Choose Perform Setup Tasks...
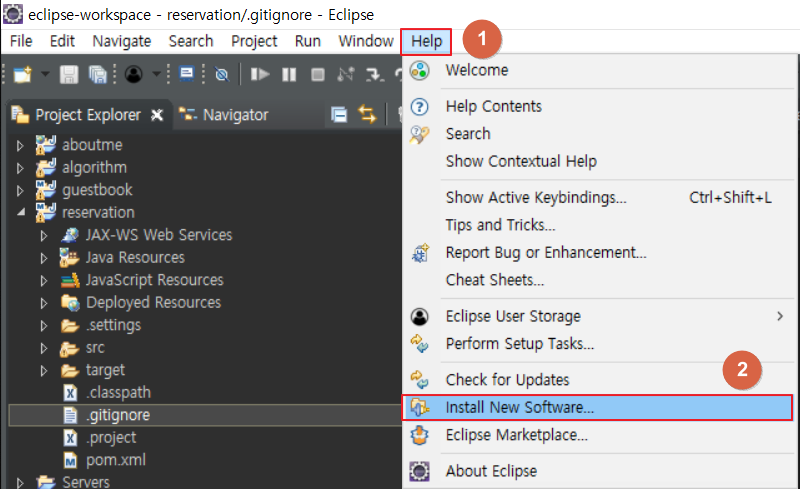 pos(600,344)
